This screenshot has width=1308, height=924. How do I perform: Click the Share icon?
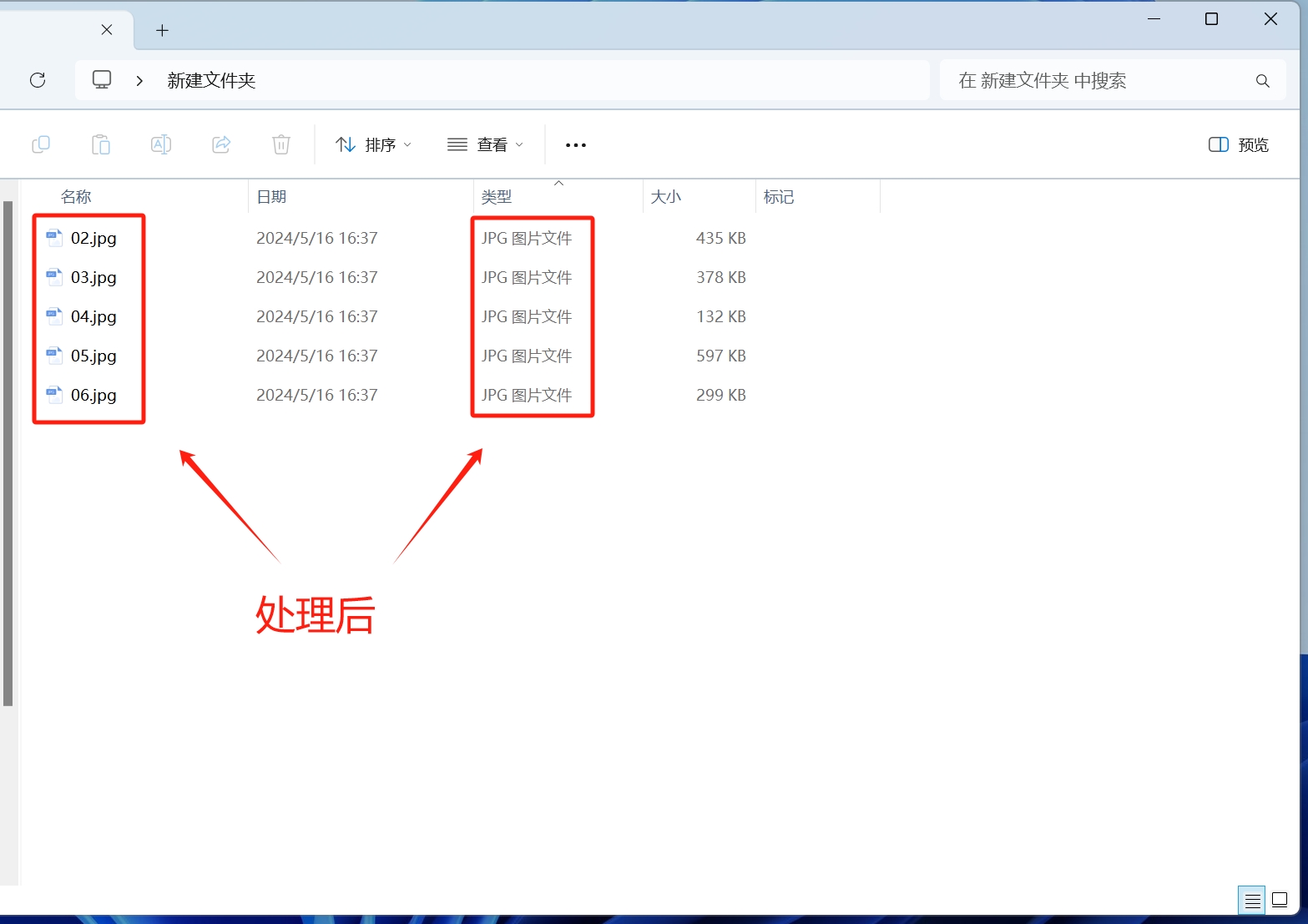click(x=220, y=144)
